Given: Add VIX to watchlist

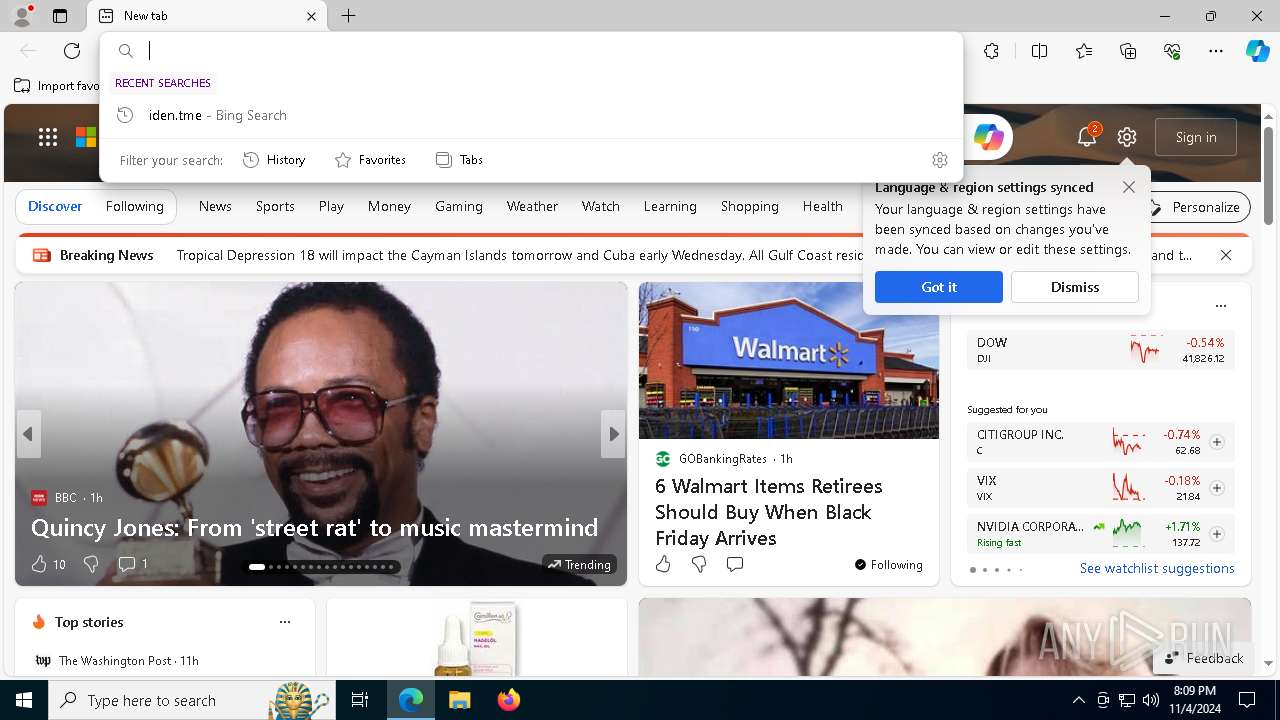Looking at the screenshot, I should (x=1216, y=488).
